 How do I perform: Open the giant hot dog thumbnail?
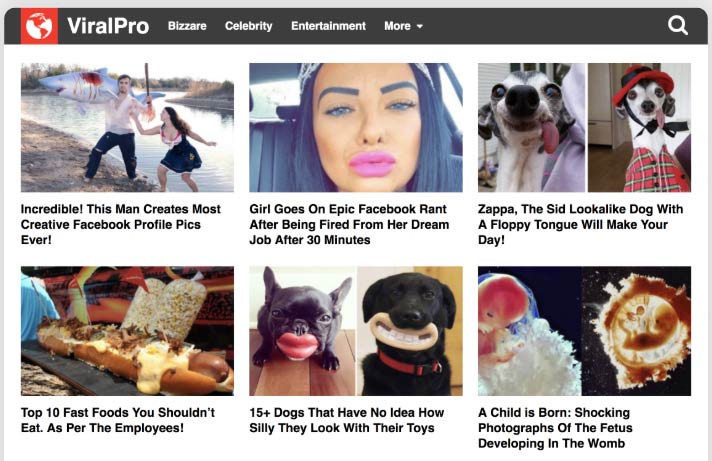click(x=127, y=331)
